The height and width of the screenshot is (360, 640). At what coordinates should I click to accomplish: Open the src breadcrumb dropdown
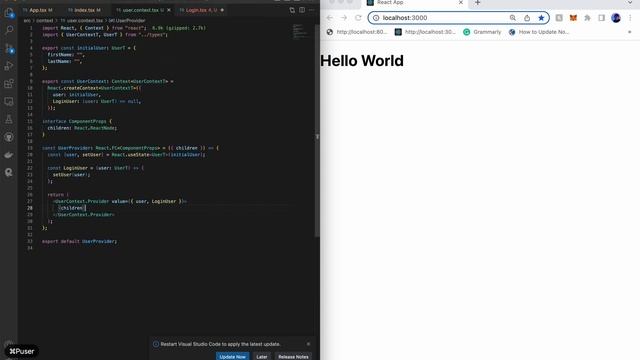27,20
